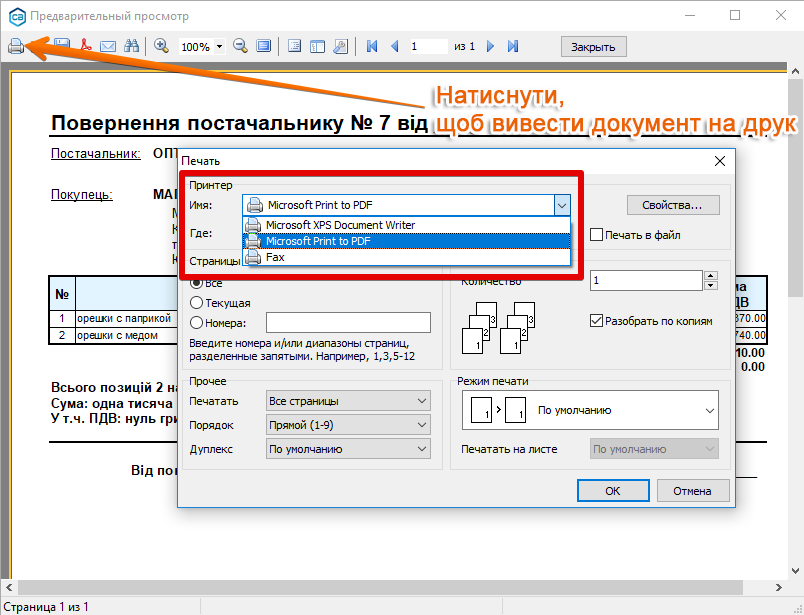This screenshot has height=615, width=804.
Task: Close the Печать dialog with X
Action: 719,161
